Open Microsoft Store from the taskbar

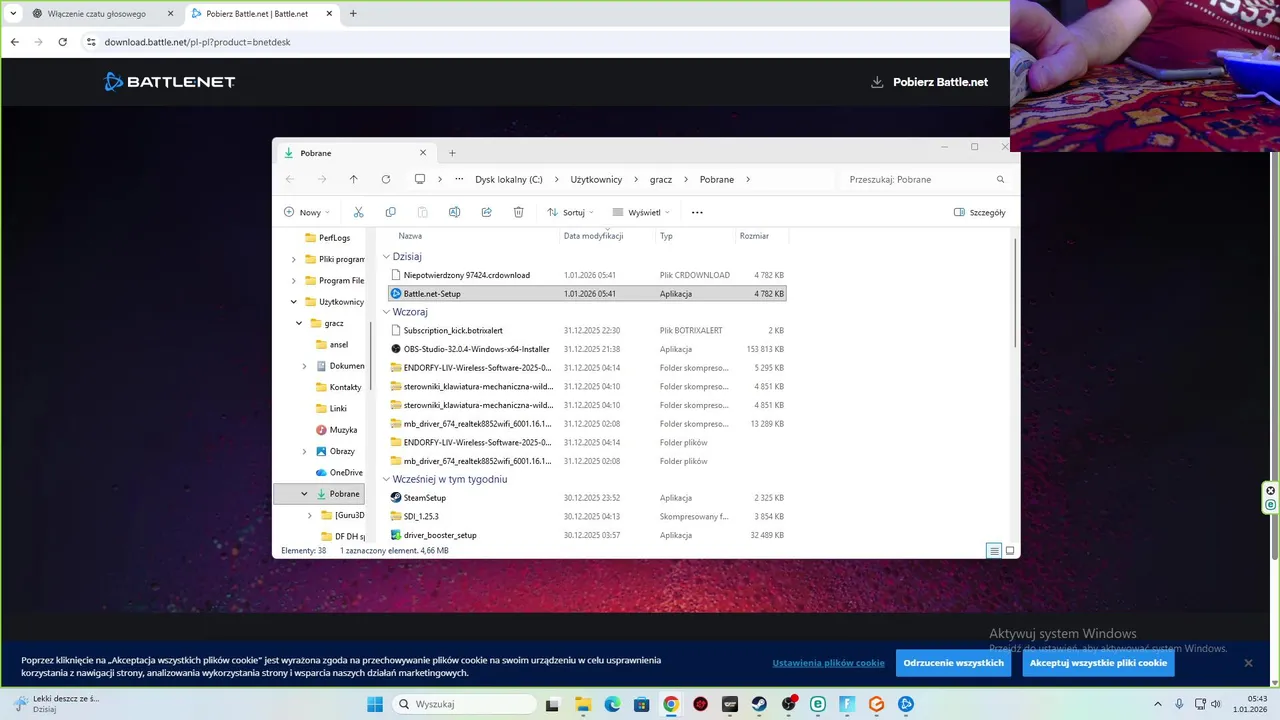pyautogui.click(x=641, y=704)
